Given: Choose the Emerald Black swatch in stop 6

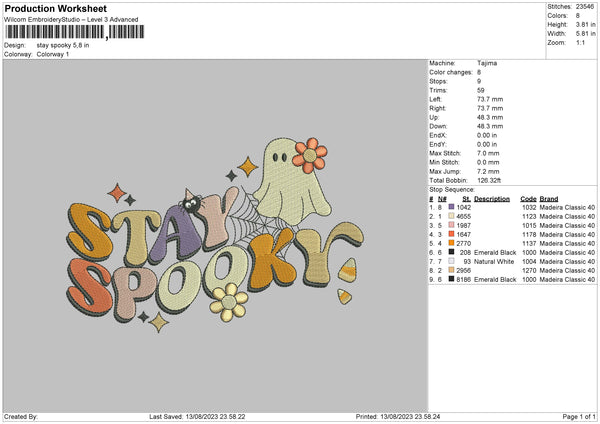Looking at the screenshot, I should point(451,251).
